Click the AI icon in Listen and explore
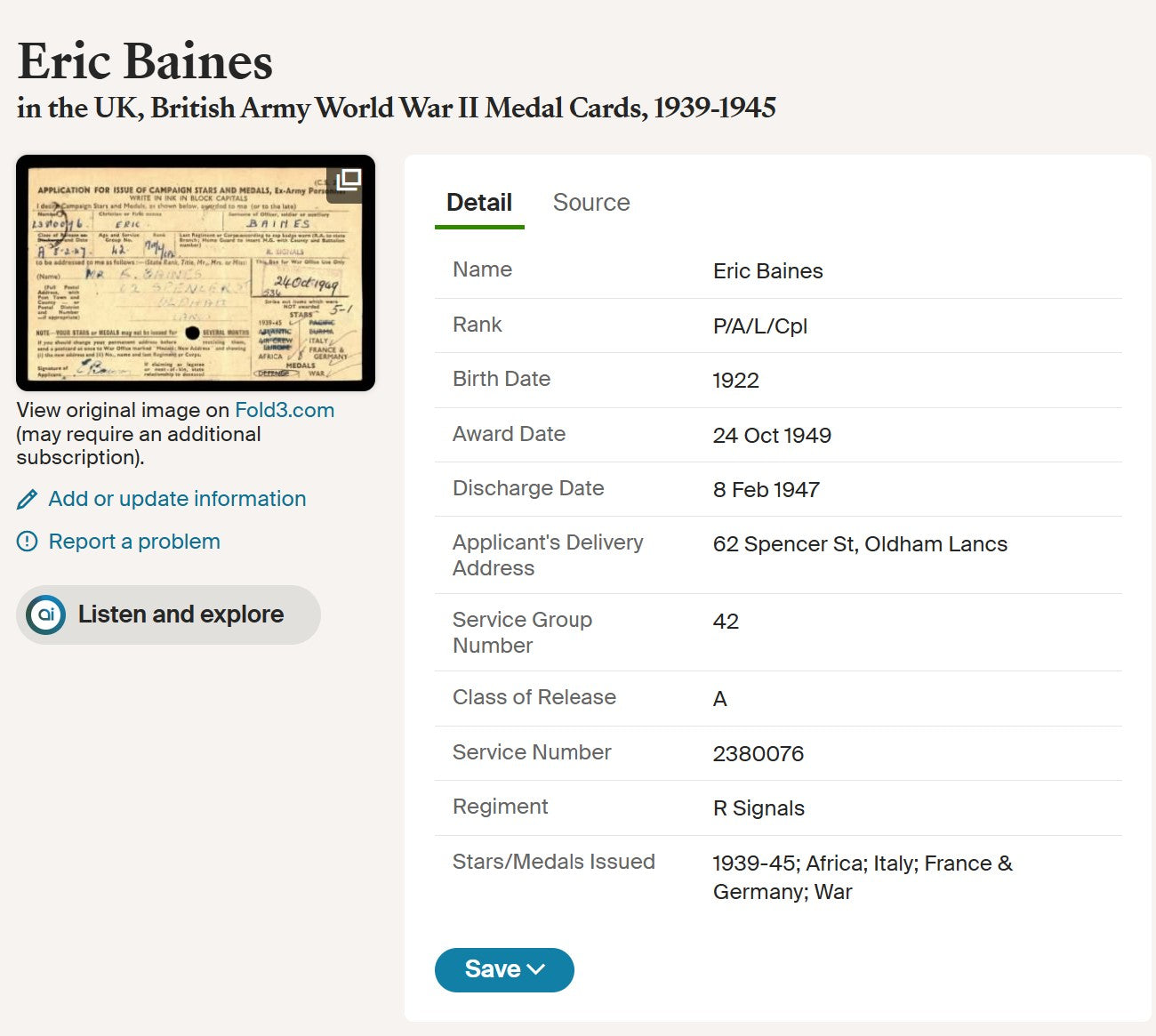This screenshot has width=1156, height=1036. (46, 614)
